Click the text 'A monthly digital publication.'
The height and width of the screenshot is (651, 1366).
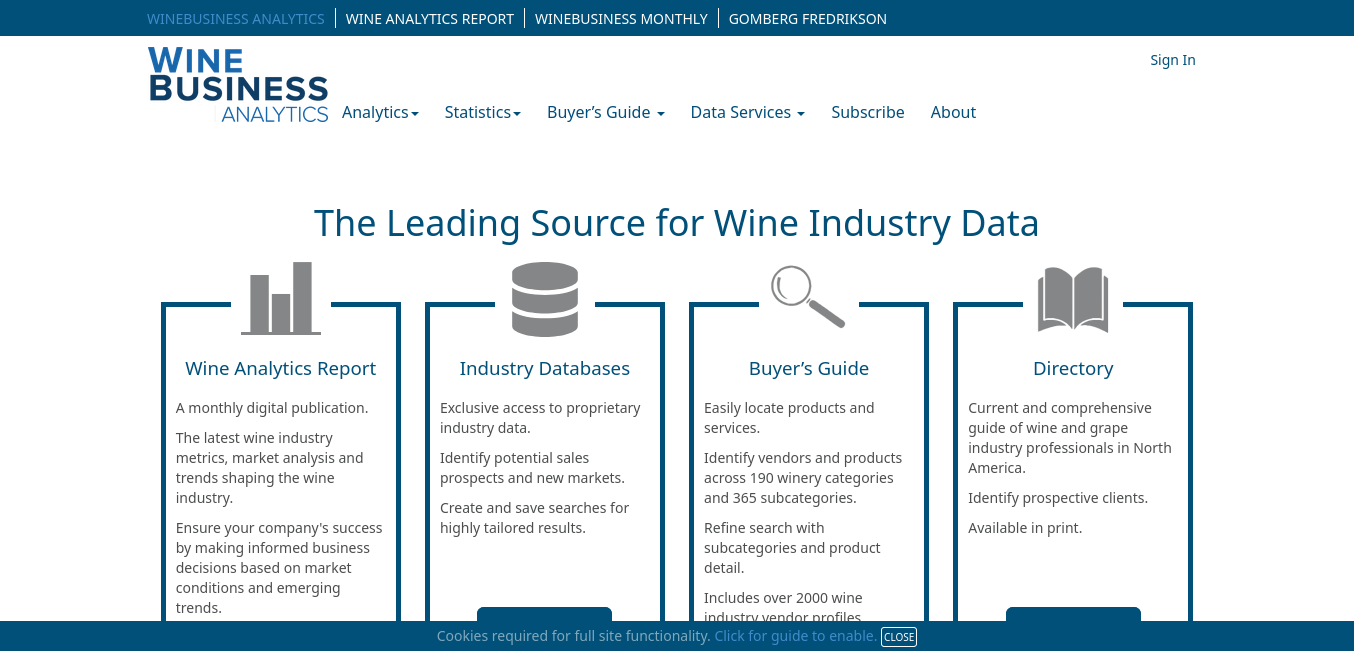click(272, 408)
